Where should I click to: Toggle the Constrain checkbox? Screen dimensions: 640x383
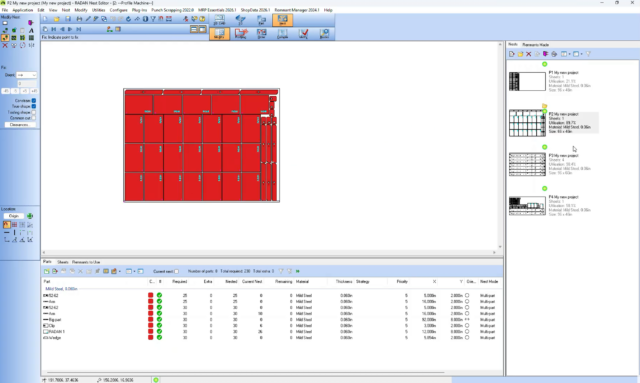point(34,100)
